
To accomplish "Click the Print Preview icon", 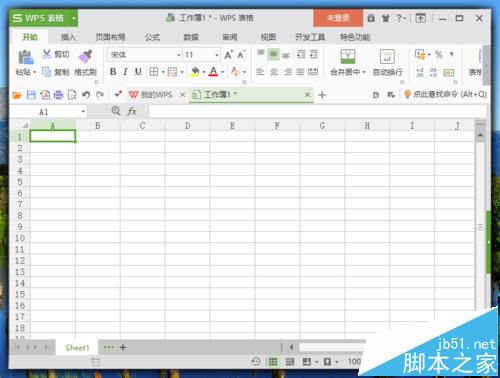I will [72, 95].
